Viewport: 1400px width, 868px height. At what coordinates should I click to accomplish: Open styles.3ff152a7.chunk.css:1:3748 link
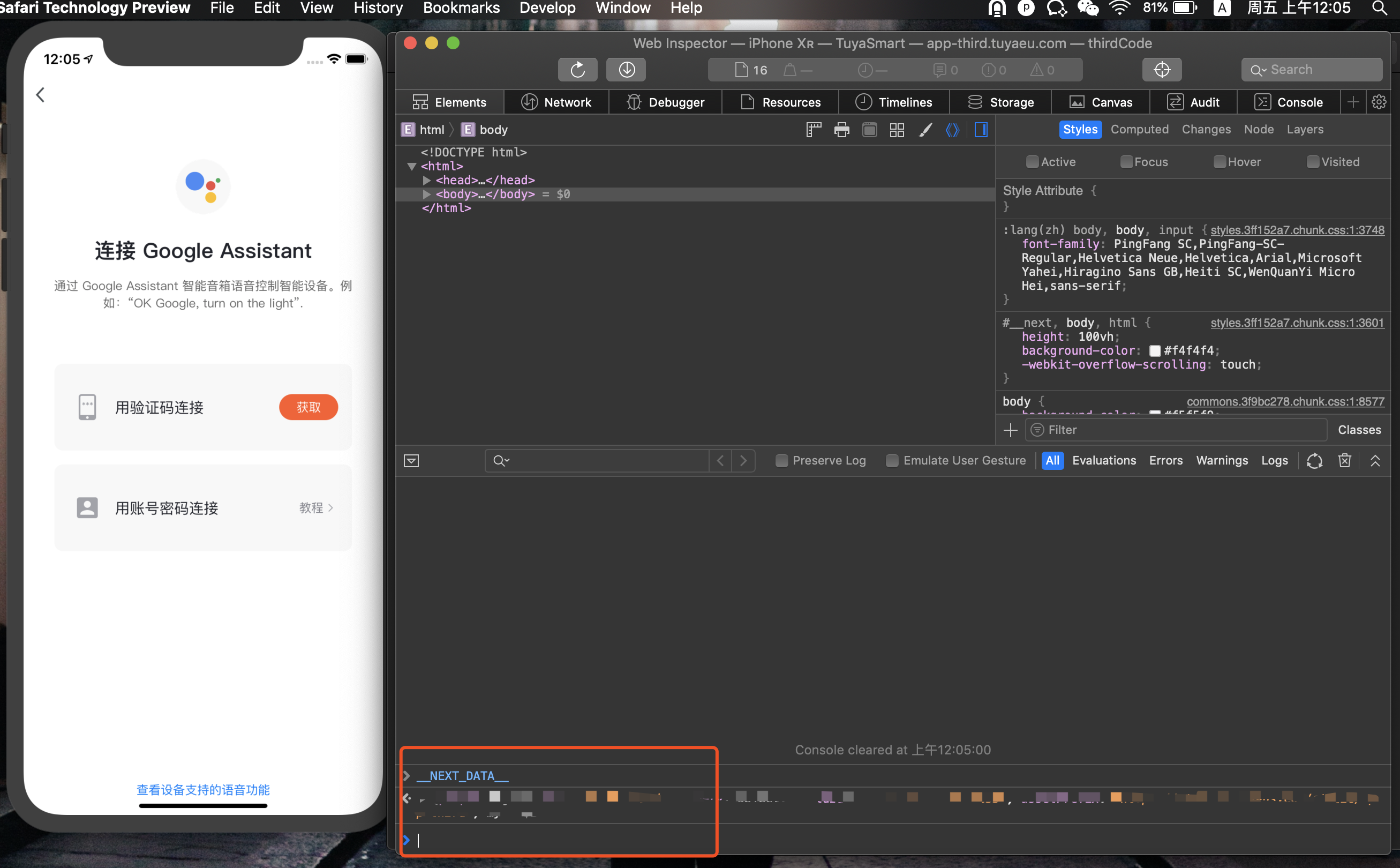pyautogui.click(x=1297, y=230)
